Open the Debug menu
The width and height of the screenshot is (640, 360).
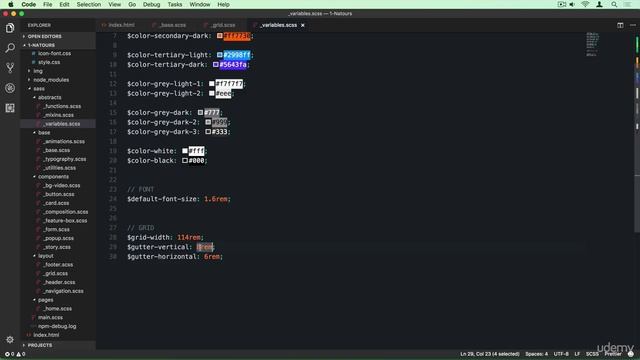(x=151, y=4)
